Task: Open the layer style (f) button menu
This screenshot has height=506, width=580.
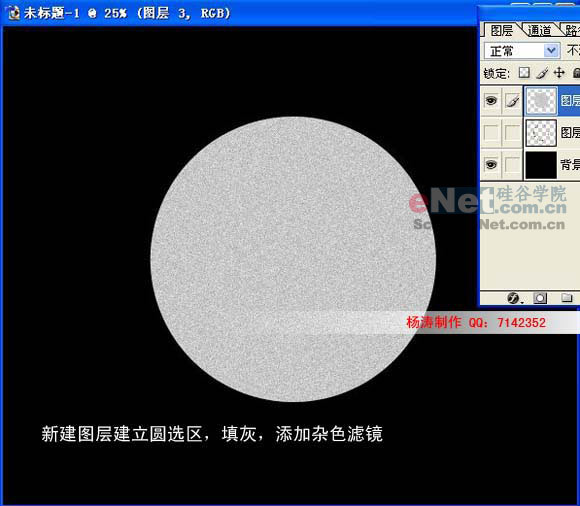Action: click(x=514, y=298)
